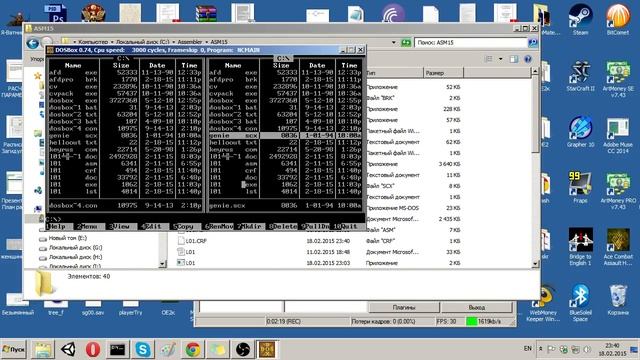Open the view options dropdown arrow in Explorer
The height and width of the screenshot is (360, 640).
click(x=500, y=59)
